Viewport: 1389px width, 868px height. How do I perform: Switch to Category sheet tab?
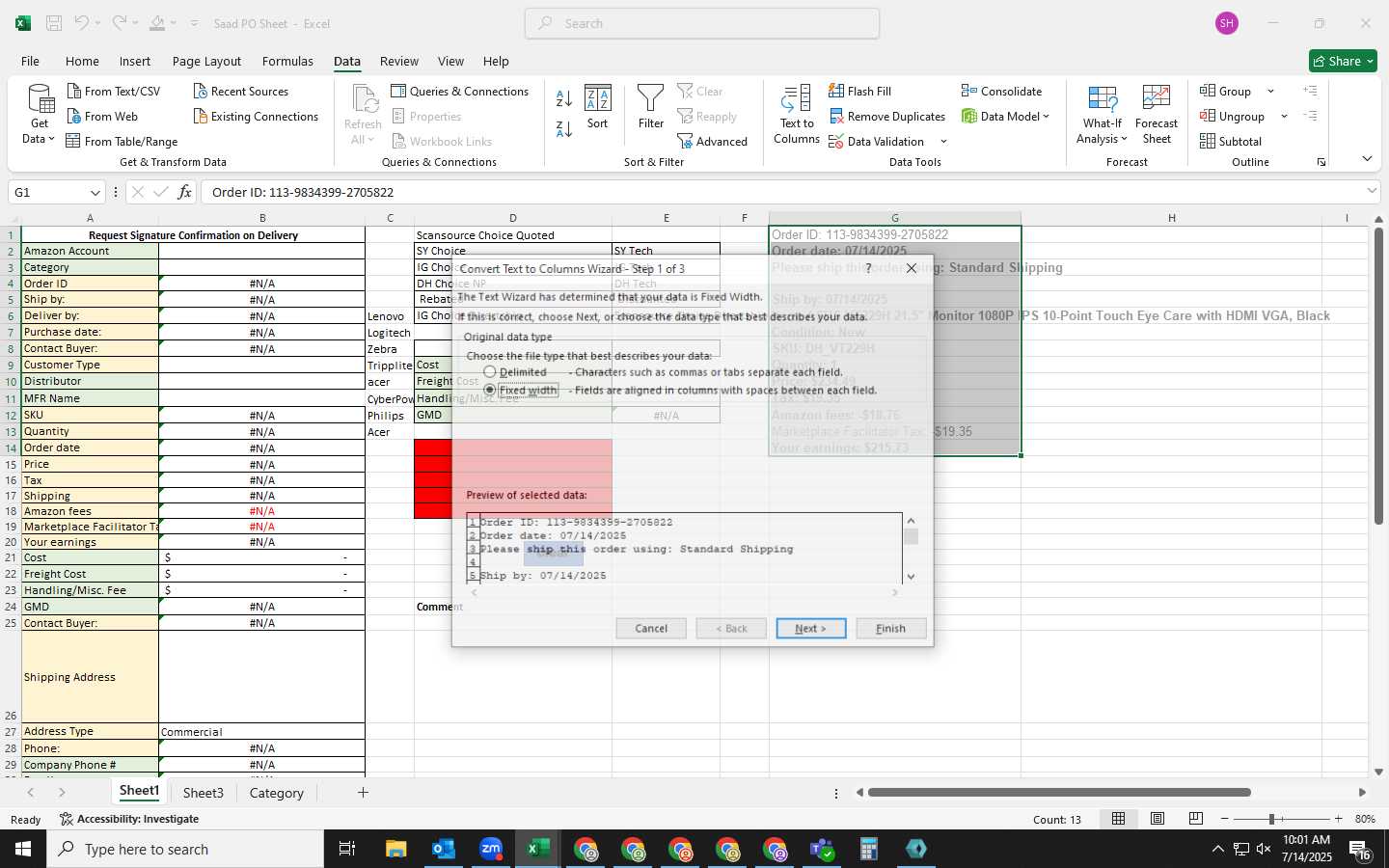277,793
